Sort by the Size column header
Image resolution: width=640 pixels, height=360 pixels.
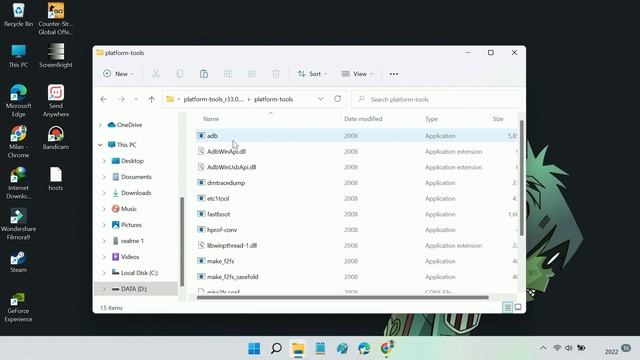[x=498, y=119]
